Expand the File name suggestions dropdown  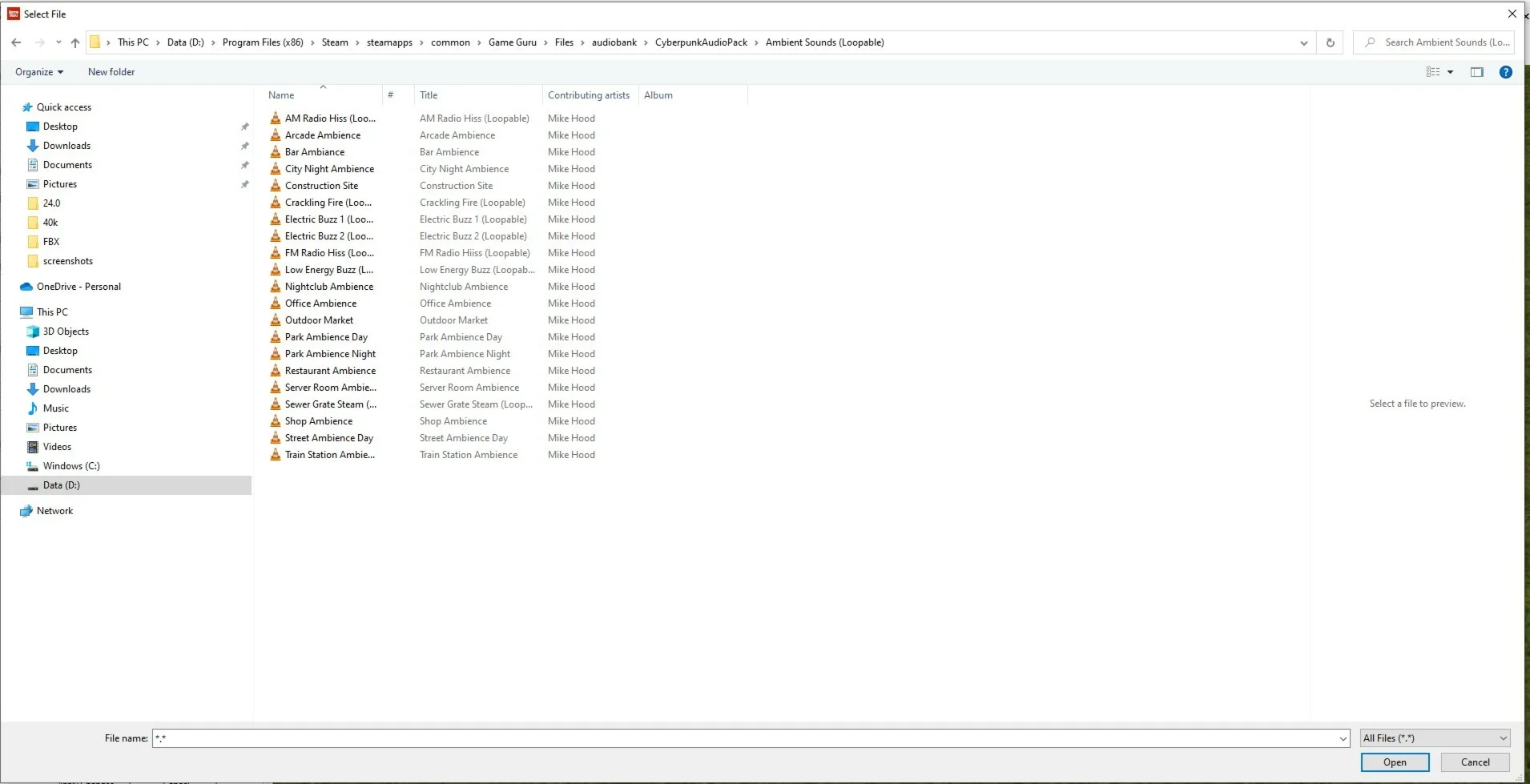click(x=1343, y=738)
